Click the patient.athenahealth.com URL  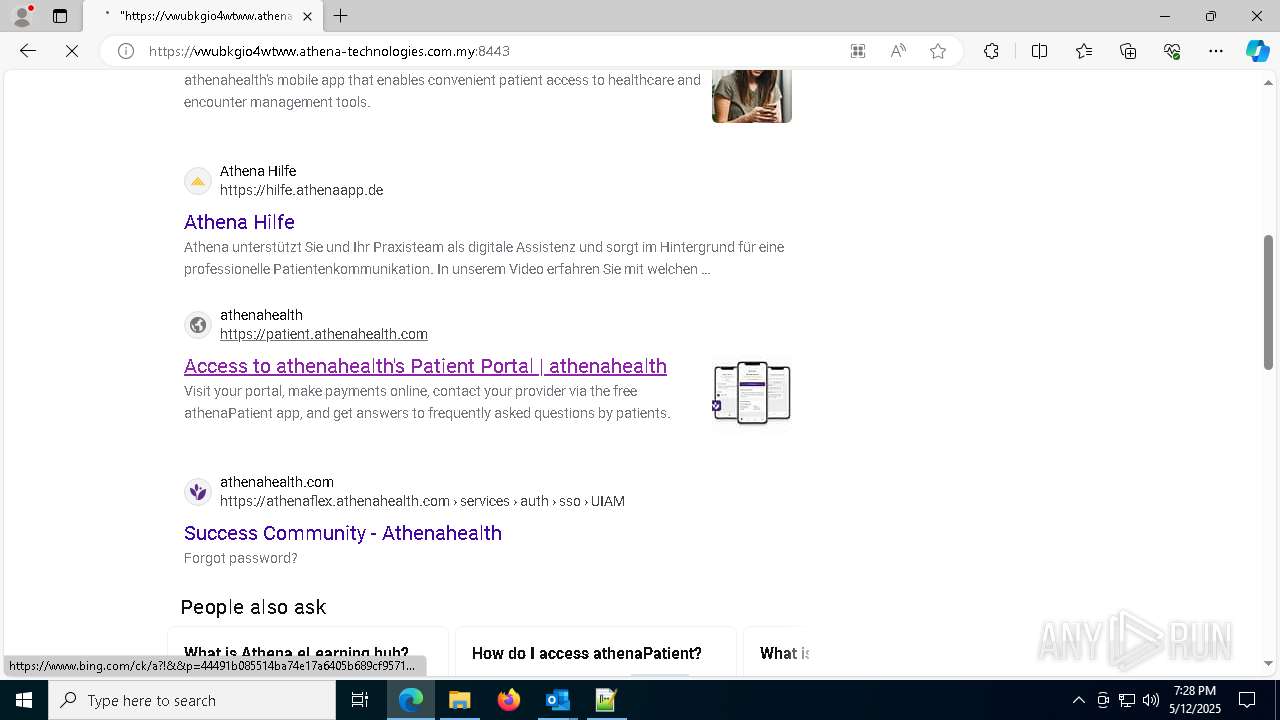click(324, 334)
